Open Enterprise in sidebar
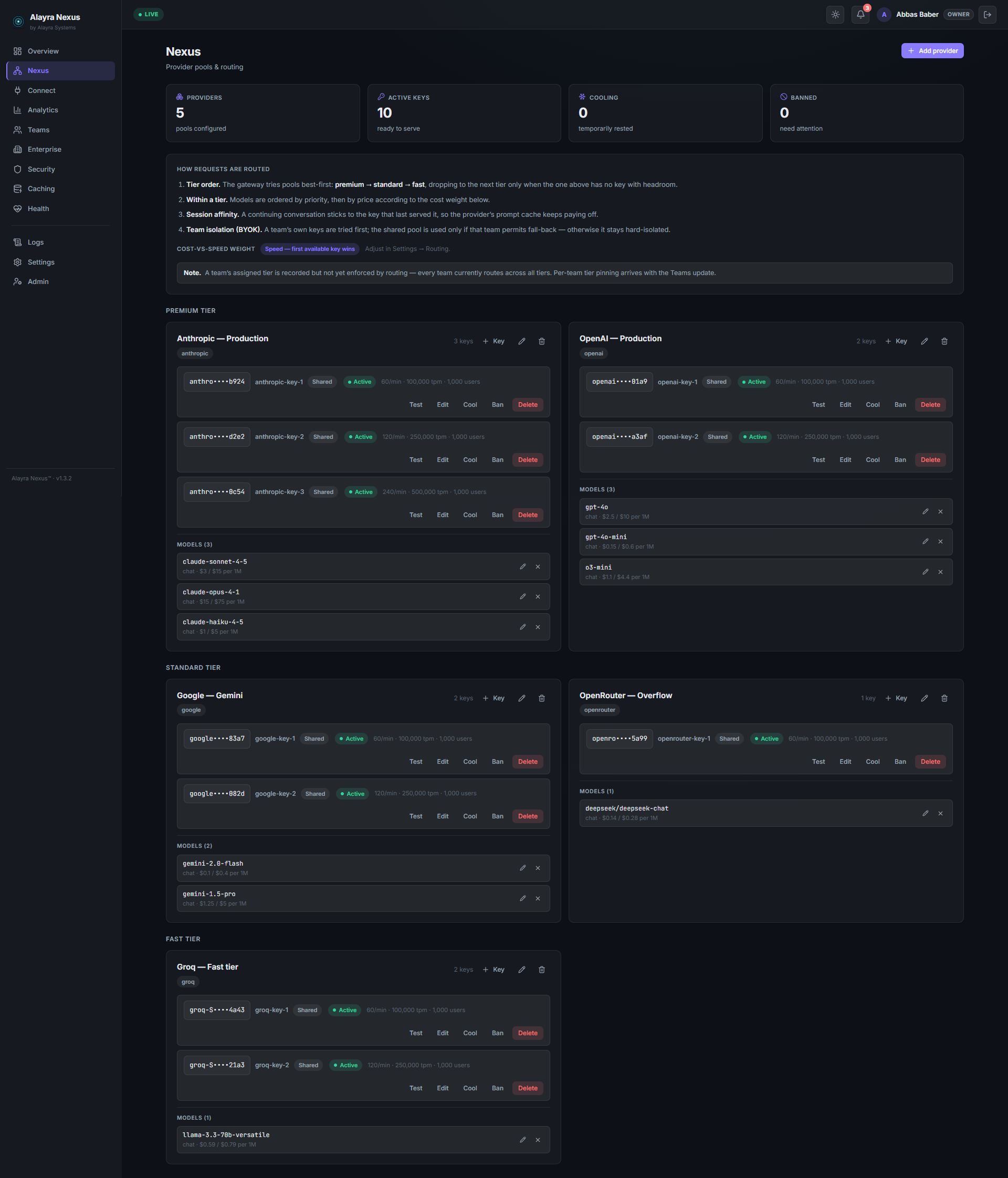Screen dimensions: 1008x1178 pyautogui.click(x=60, y=149)
